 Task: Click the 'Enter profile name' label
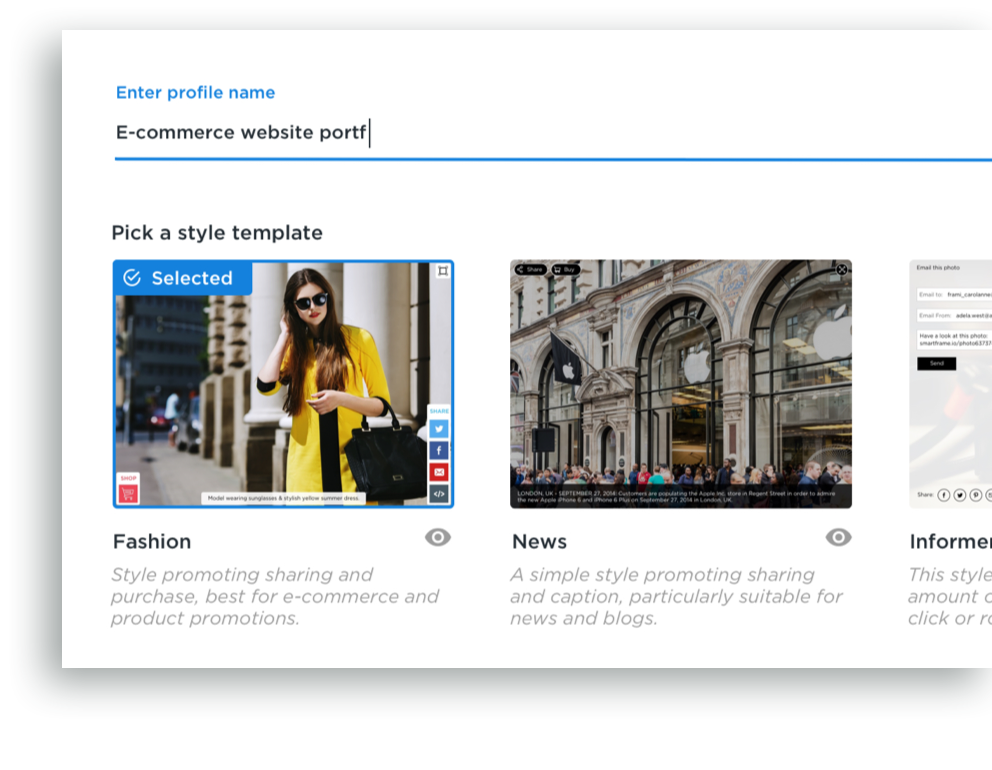pos(195,92)
